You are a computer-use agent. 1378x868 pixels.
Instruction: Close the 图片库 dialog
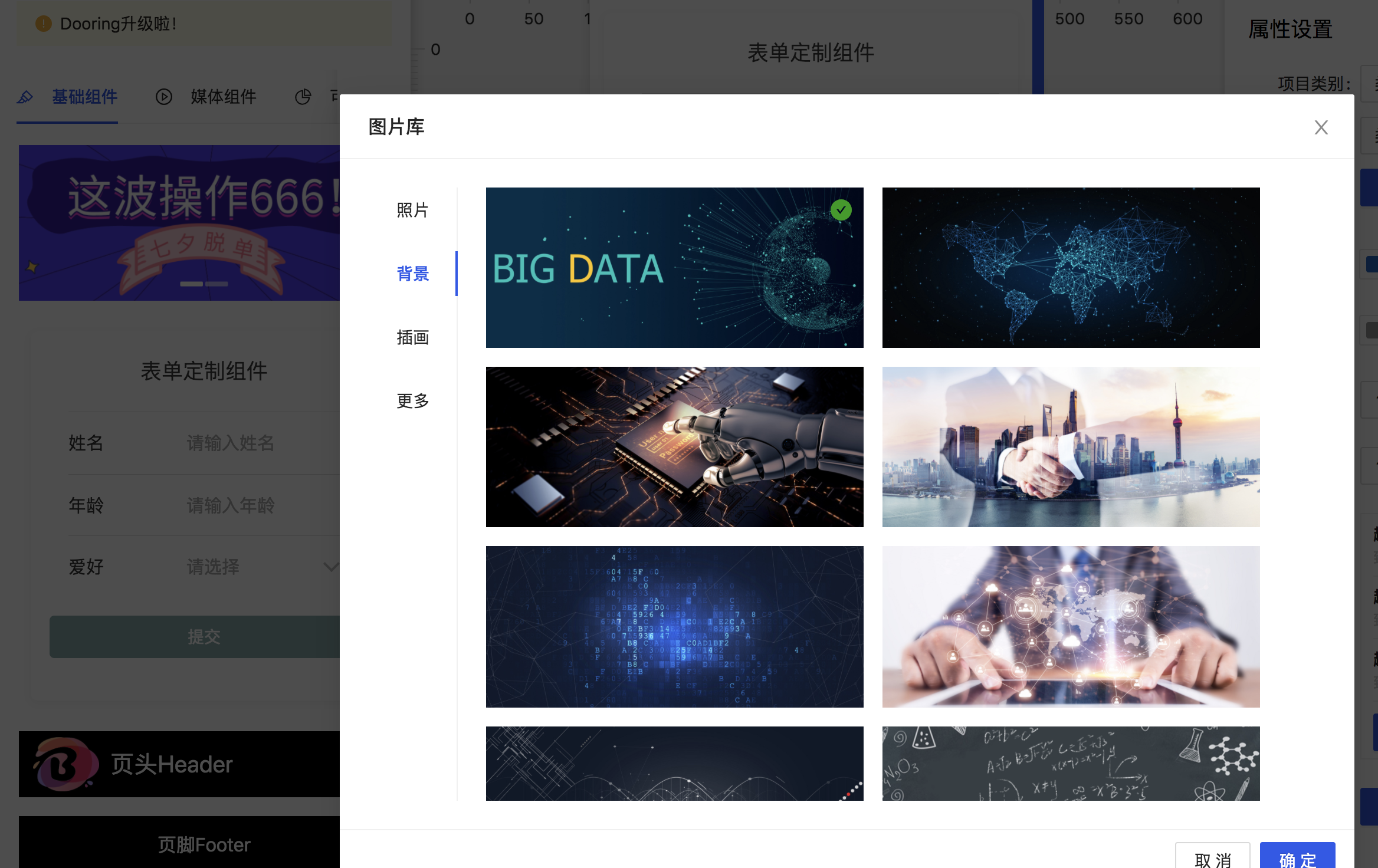pyautogui.click(x=1321, y=127)
